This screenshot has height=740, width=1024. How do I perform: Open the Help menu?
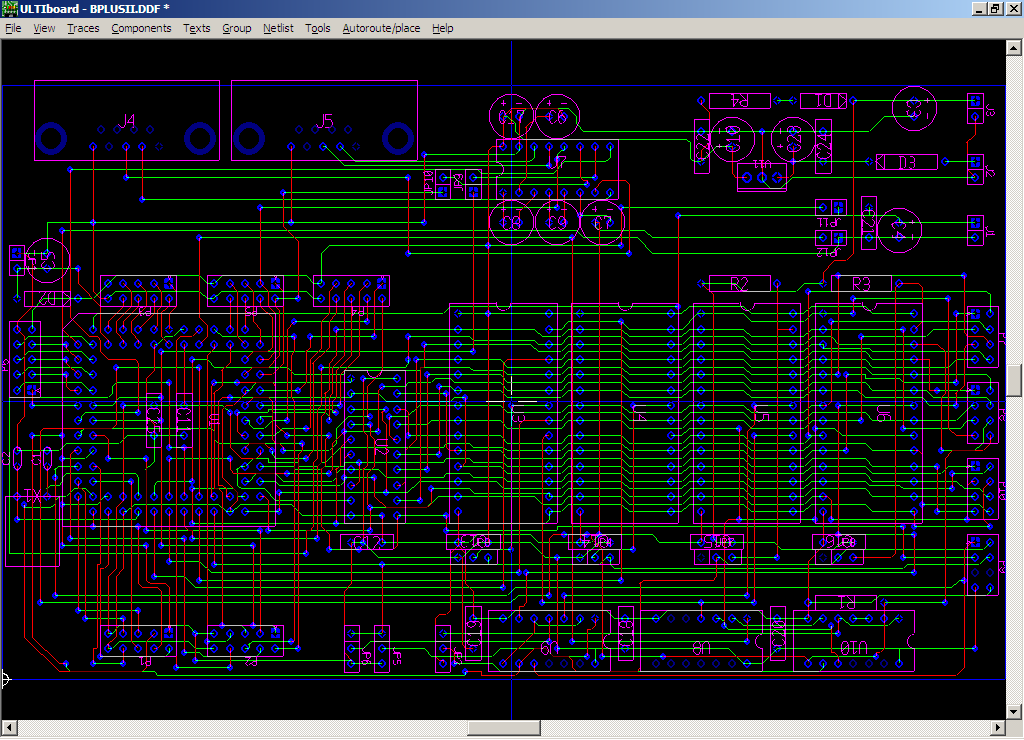tap(442, 28)
